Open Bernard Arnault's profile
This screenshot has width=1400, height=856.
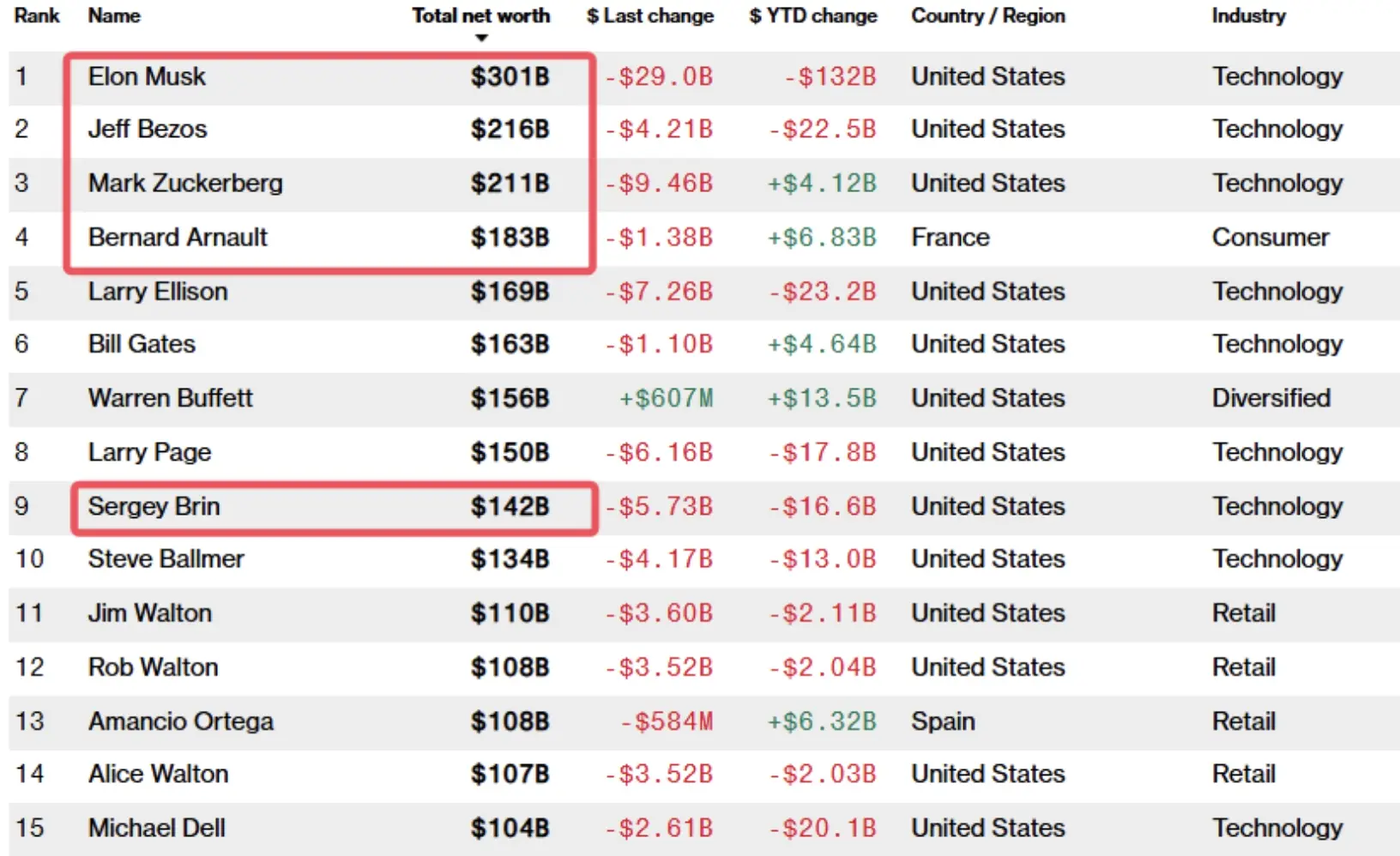coord(178,237)
